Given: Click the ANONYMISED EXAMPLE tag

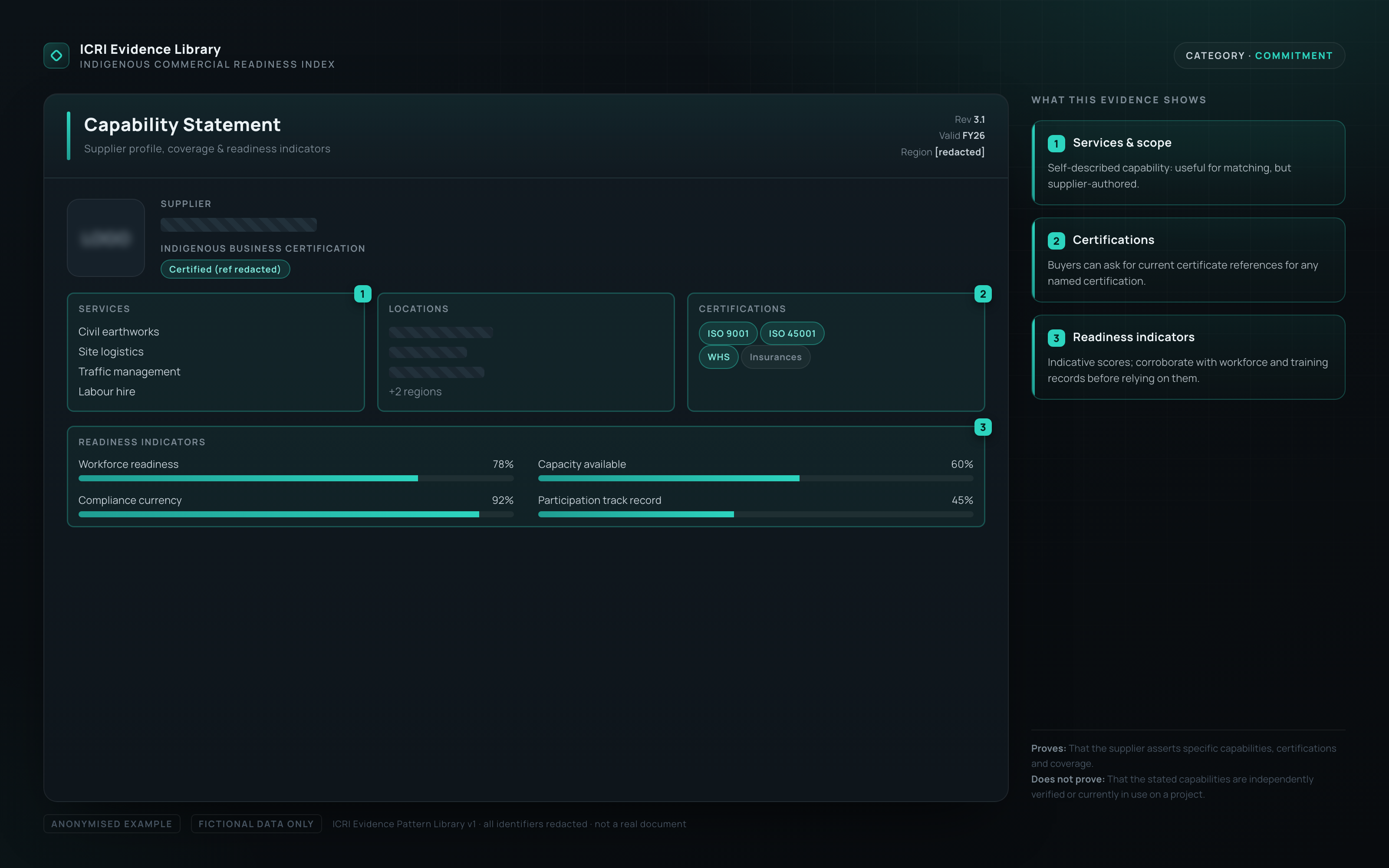Looking at the screenshot, I should click(x=112, y=824).
